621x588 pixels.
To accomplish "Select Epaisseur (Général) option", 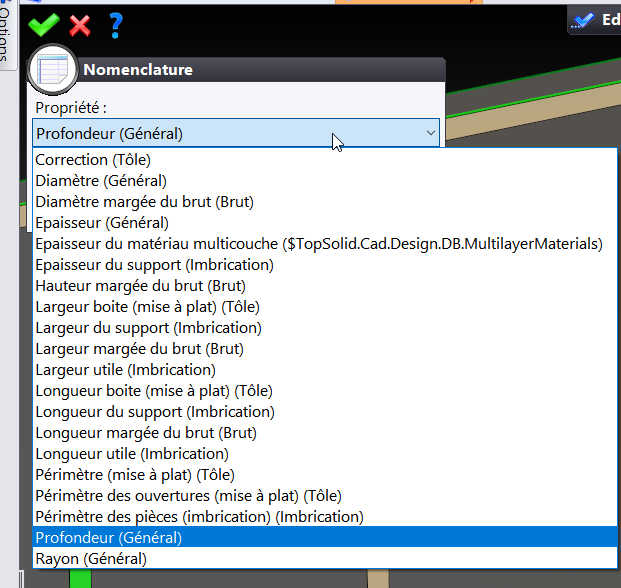I will pos(325,223).
